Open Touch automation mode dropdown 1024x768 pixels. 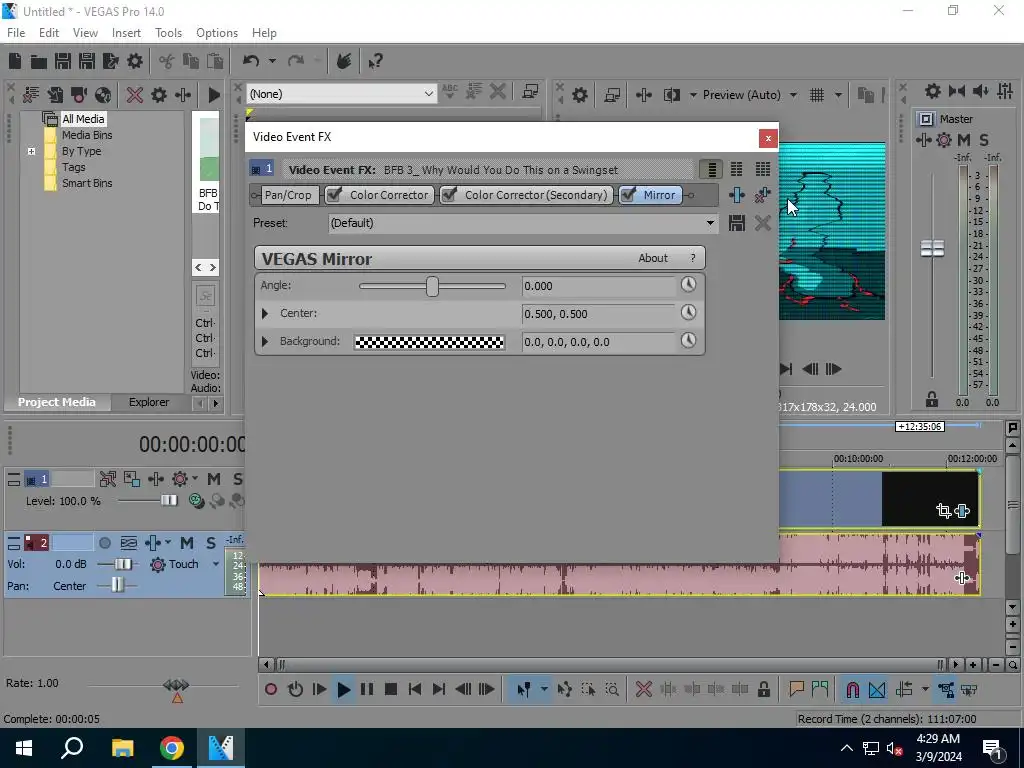coord(215,564)
